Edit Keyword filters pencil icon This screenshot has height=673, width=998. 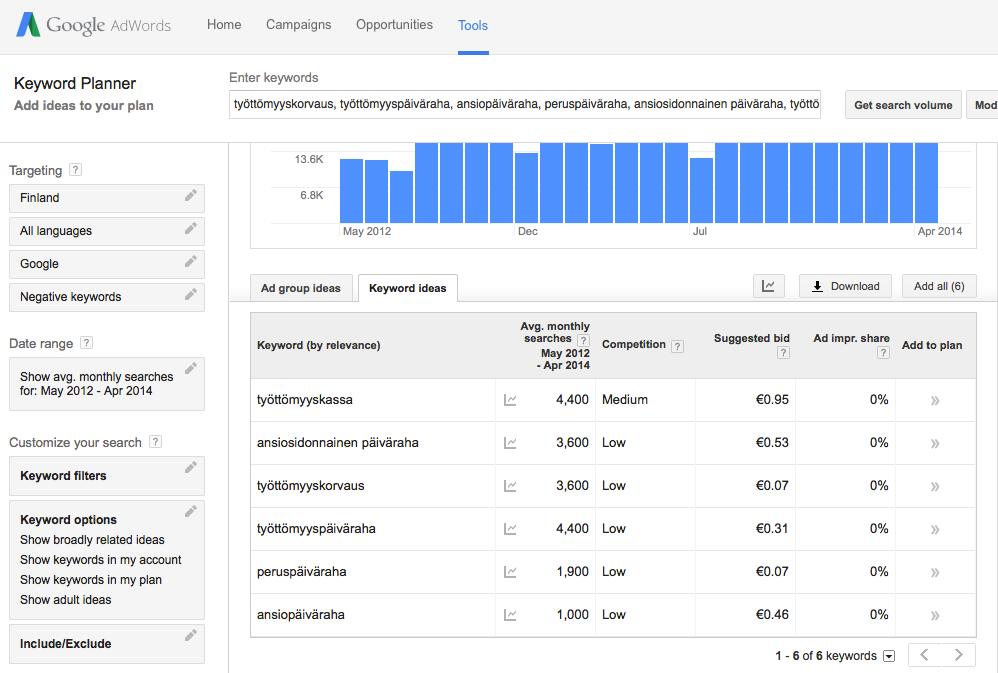tap(190, 468)
